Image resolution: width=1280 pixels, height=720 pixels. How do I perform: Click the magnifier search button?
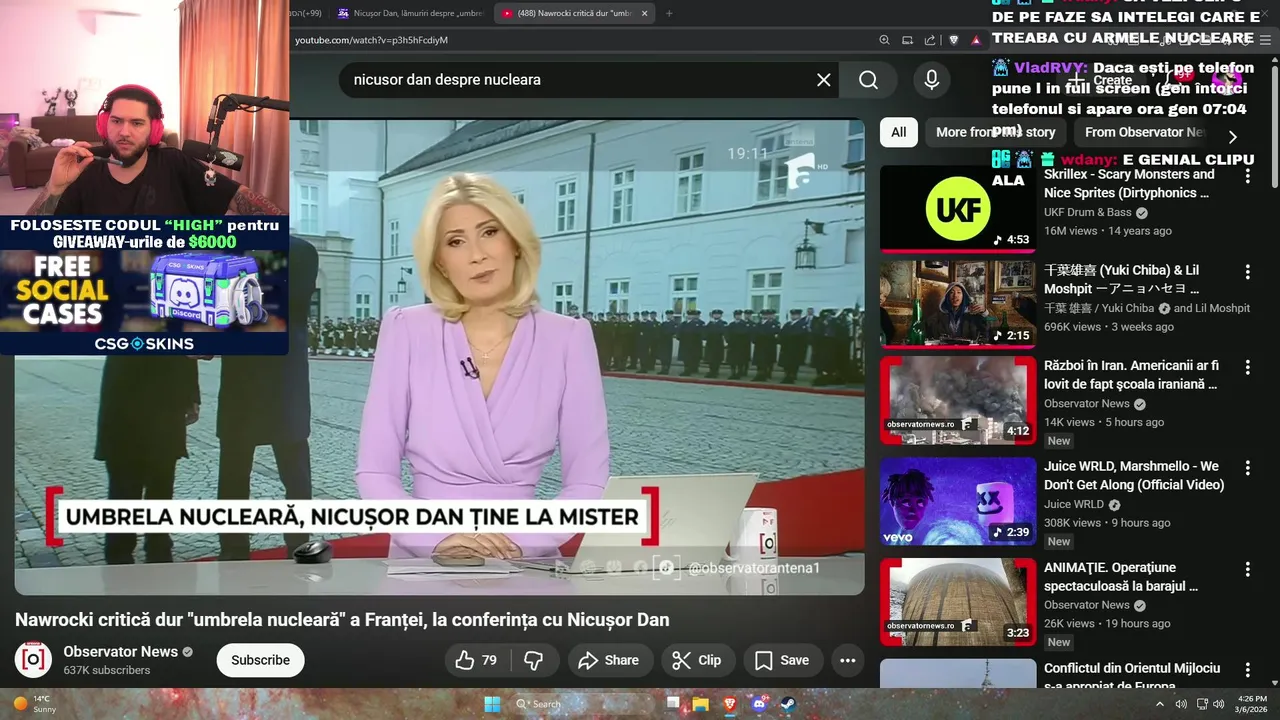pyautogui.click(x=868, y=80)
